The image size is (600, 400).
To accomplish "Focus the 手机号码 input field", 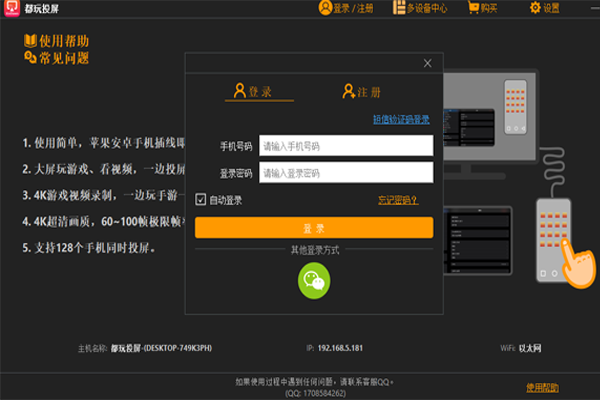I will click(346, 146).
